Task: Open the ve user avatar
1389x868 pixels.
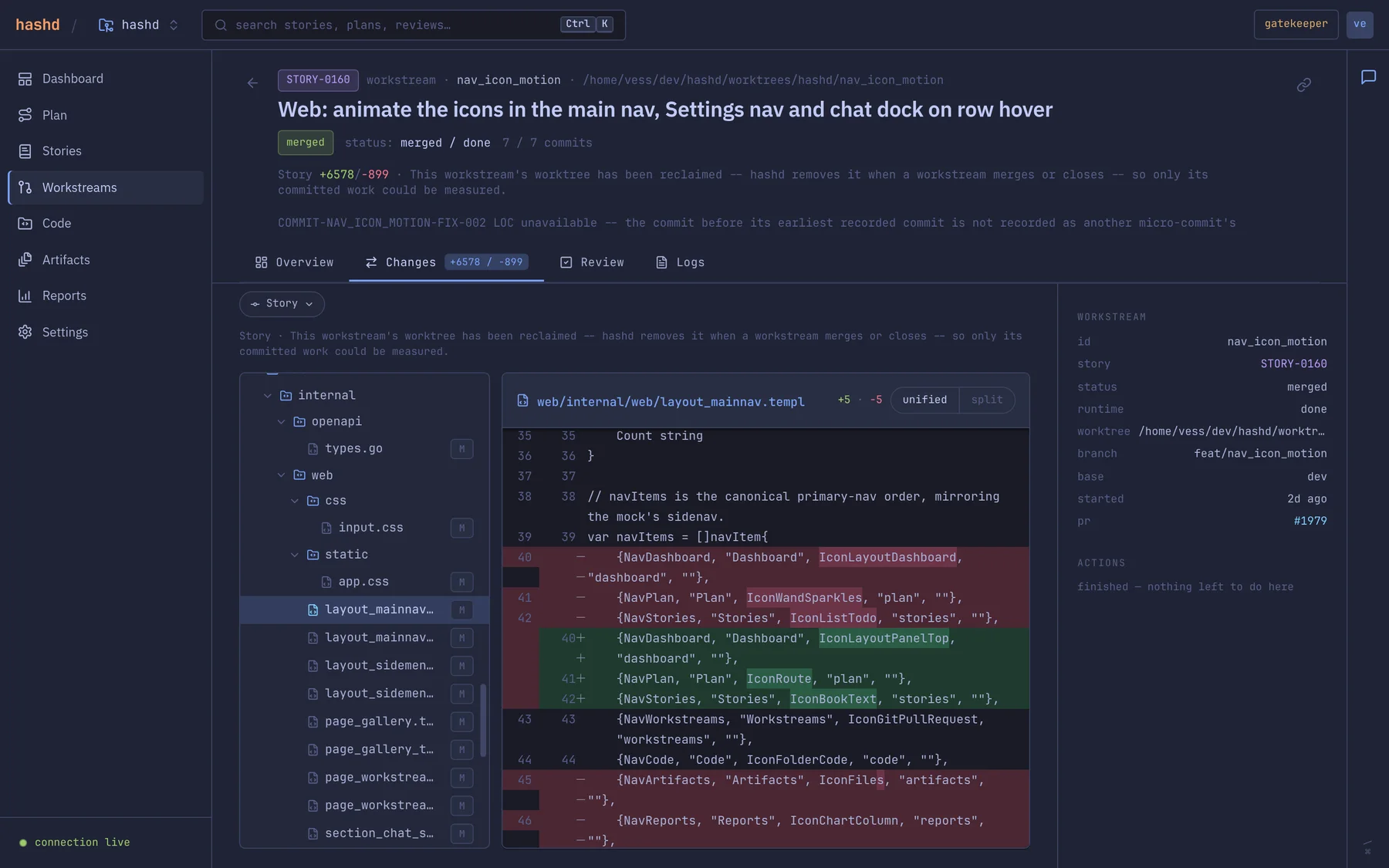Action: coord(1360,25)
